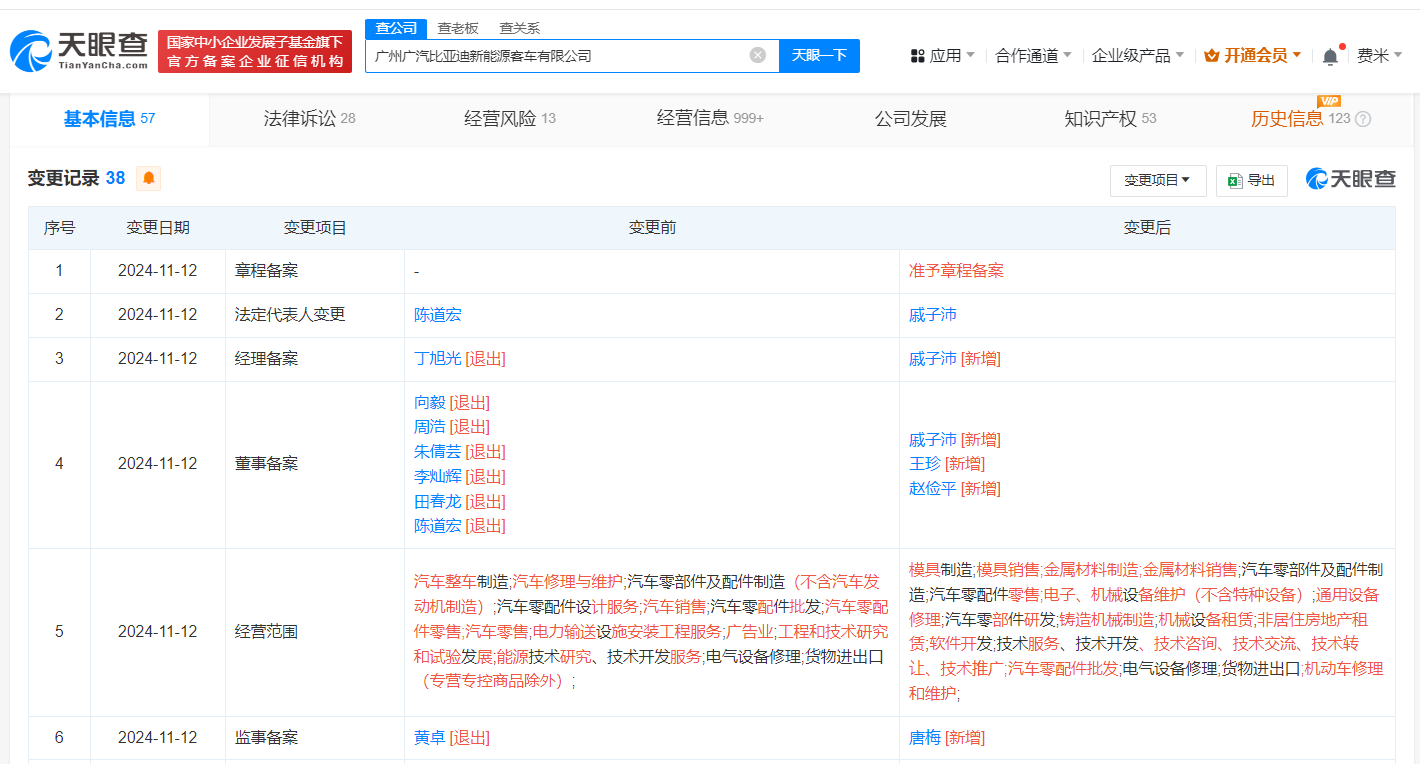Open the 公司发展 tab
Screen dimensions: 1420x764
click(910, 119)
